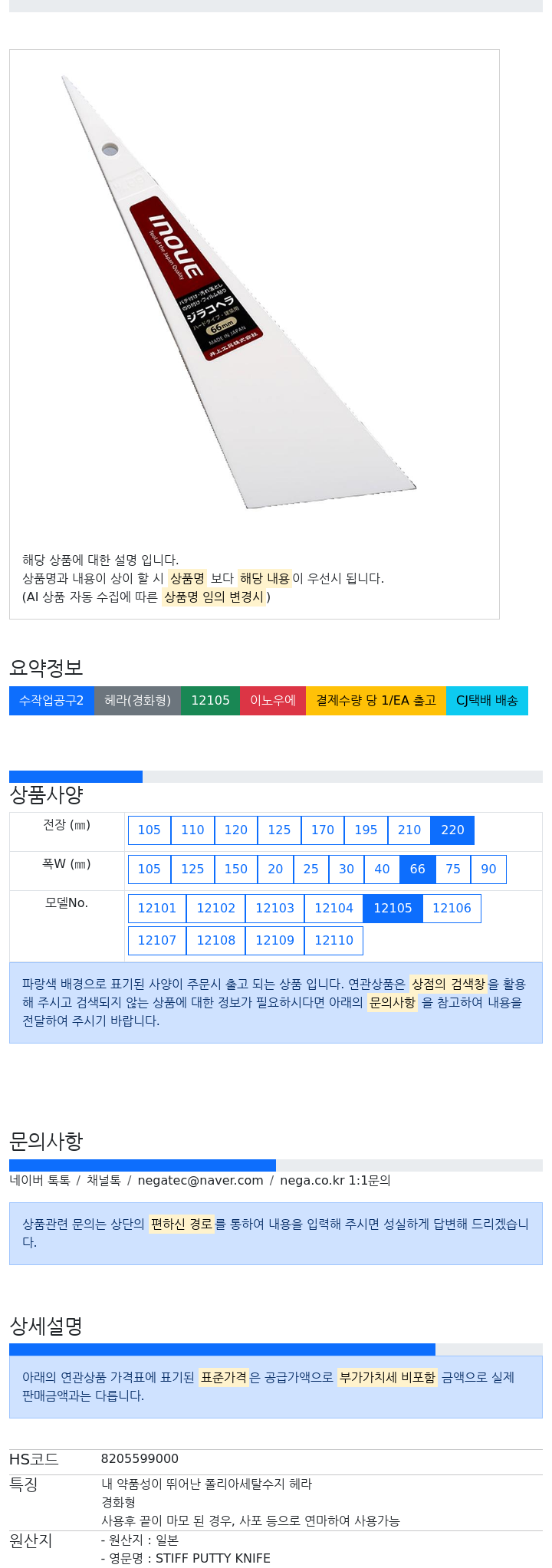552x1568 pixels.
Task: Select model number 12106
Action: [x=452, y=908]
